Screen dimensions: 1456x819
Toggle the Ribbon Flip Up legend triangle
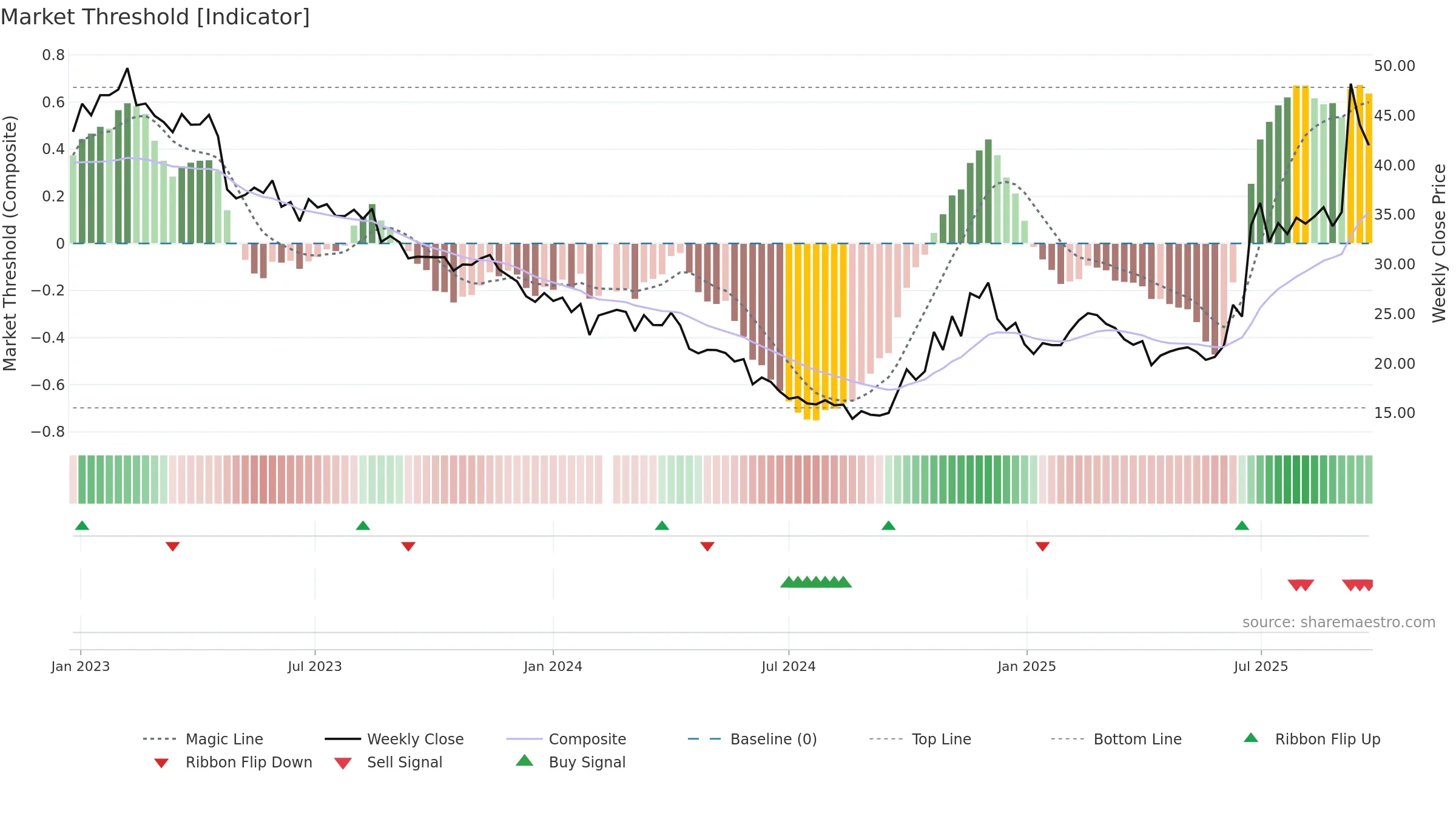coord(1251,738)
